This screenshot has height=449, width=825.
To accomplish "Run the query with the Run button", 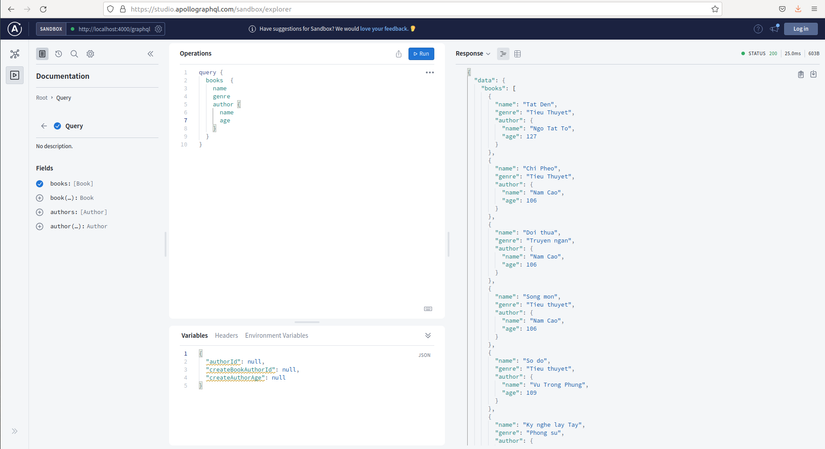I will click(x=421, y=54).
